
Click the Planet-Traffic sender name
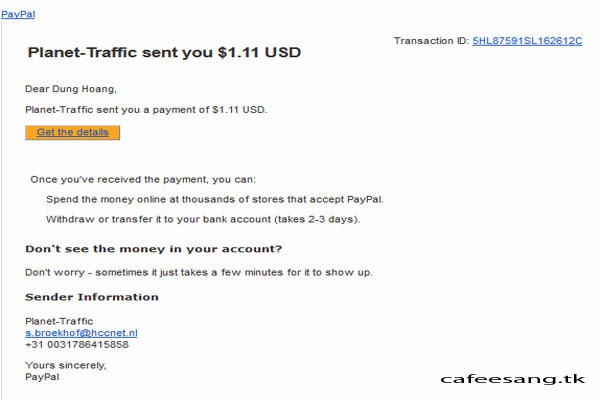coord(59,321)
